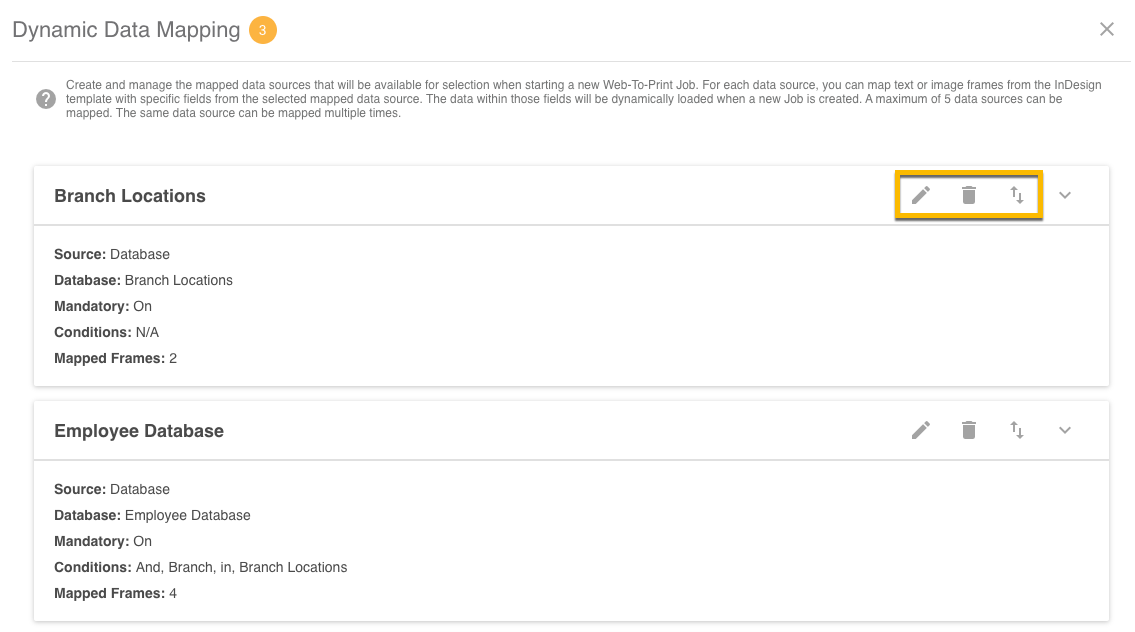Select the Branch Locations card title
The width and height of the screenshot is (1135, 632).
tap(130, 196)
